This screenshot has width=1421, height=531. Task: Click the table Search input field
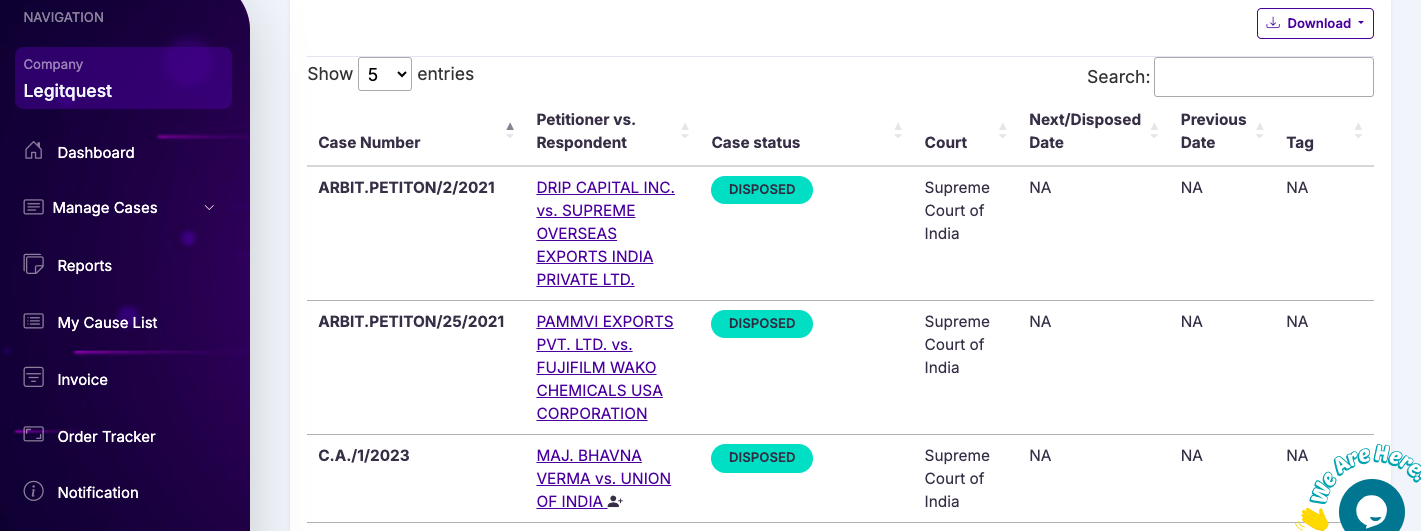1263,77
